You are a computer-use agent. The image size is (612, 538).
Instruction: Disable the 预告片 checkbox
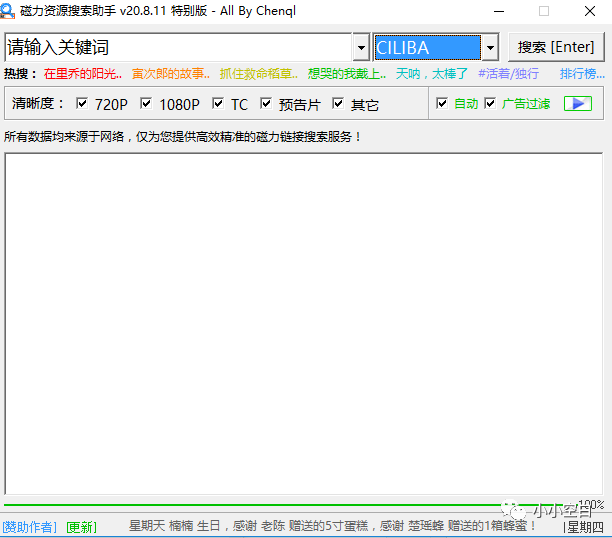point(266,104)
